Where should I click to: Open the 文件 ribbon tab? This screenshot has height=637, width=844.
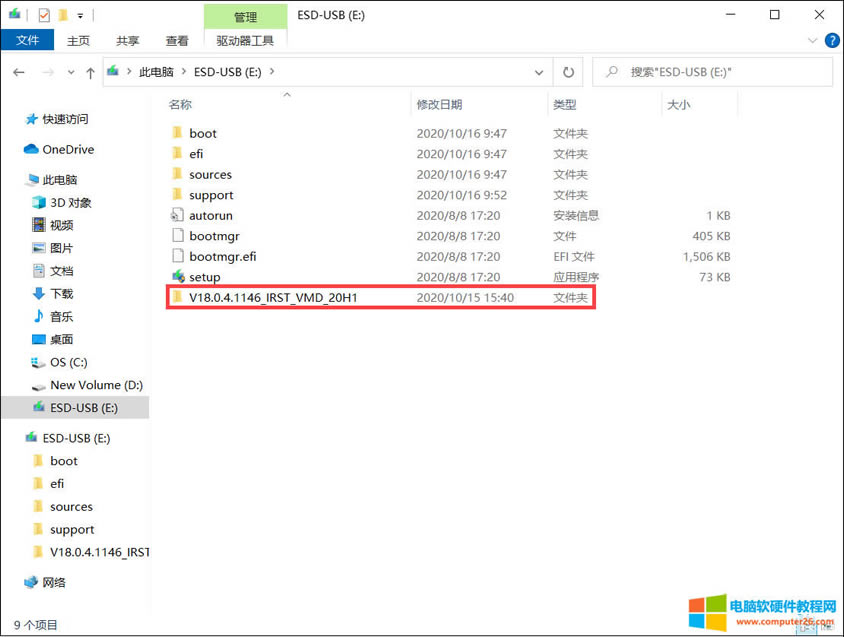[x=27, y=40]
